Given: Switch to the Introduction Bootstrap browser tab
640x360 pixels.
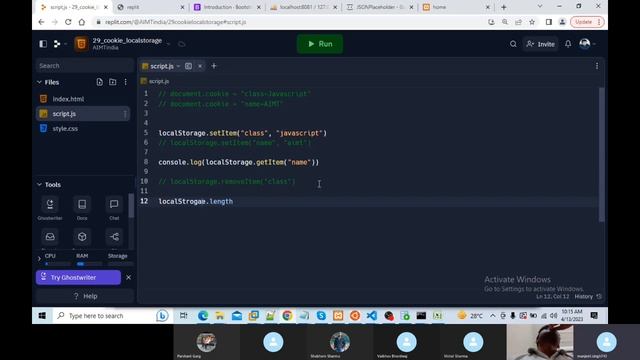Looking at the screenshot, I should [227, 7].
